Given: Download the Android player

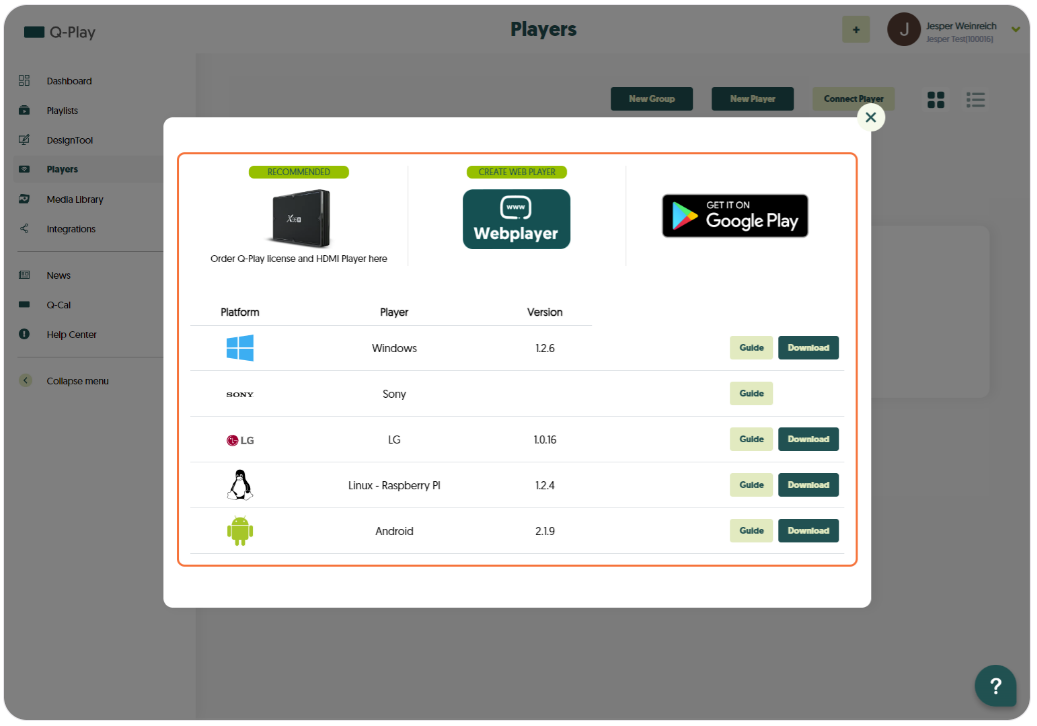Looking at the screenshot, I should (x=808, y=530).
